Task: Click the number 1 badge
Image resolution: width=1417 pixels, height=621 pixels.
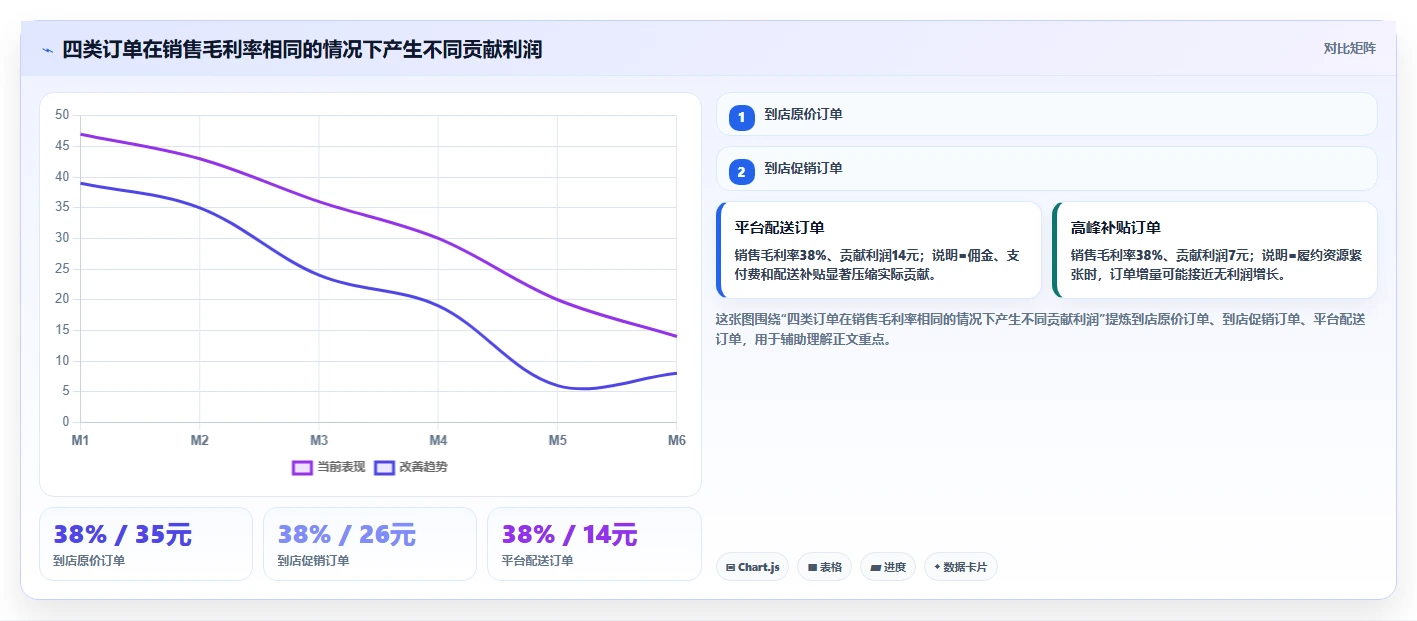Action: pyautogui.click(x=741, y=117)
